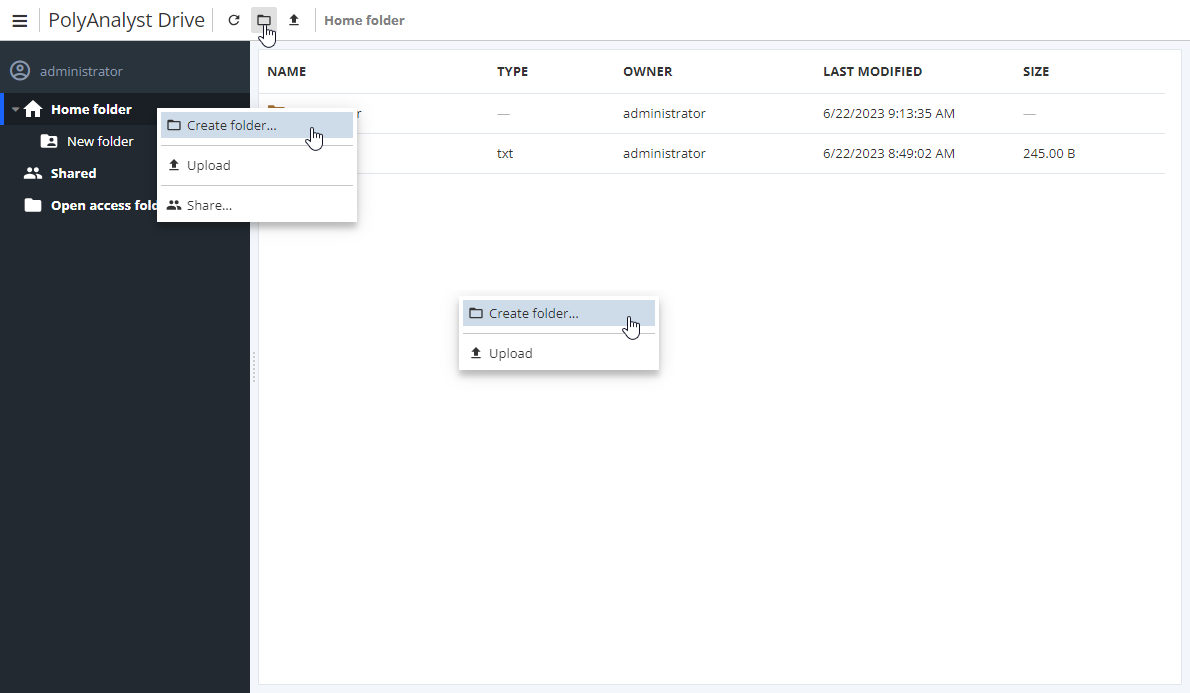Click the administrator profile avatar icon
Screen dimensions: 1190x693
[x=20, y=70]
